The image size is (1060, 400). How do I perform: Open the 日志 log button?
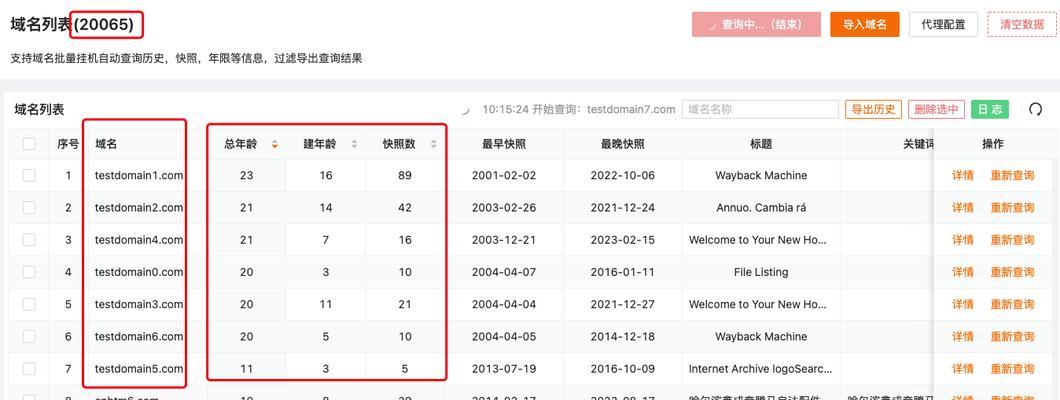click(990, 109)
